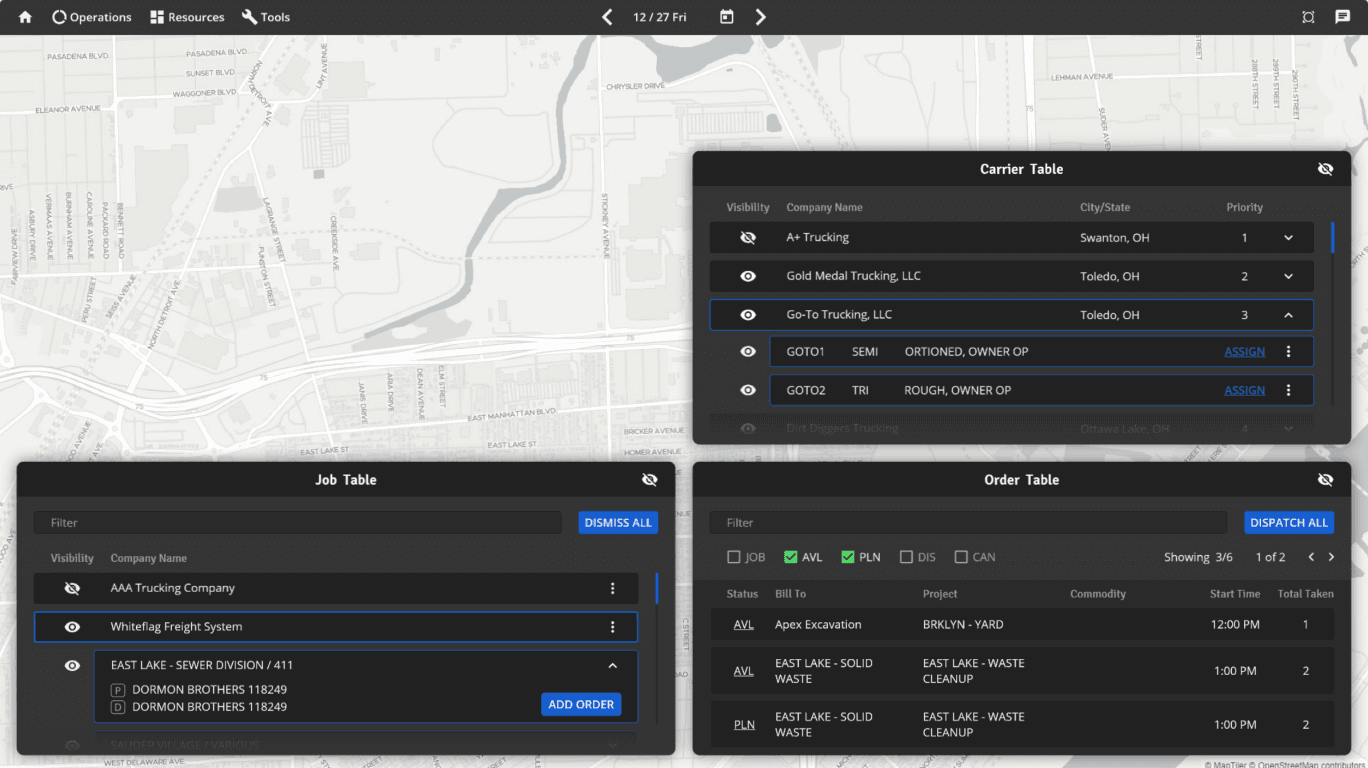Open more options for GOTO1
The image size is (1368, 768).
(1289, 352)
